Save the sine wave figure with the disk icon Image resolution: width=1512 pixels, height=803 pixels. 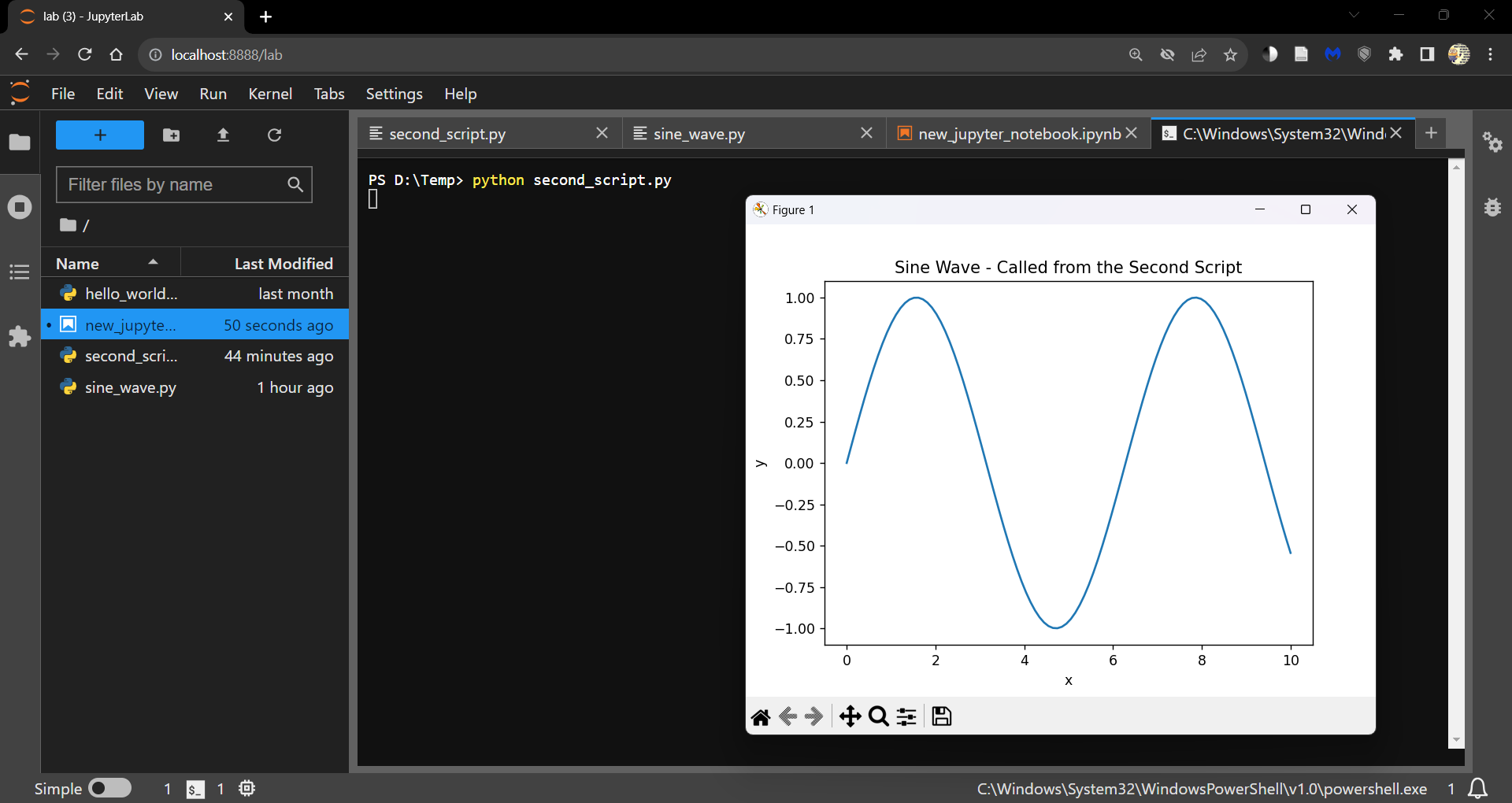942,716
